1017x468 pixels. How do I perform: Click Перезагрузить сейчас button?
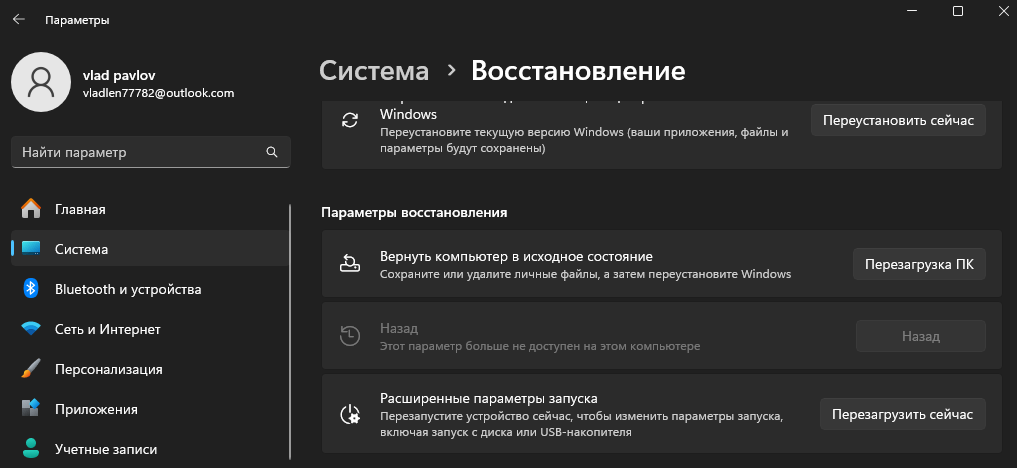pos(903,414)
